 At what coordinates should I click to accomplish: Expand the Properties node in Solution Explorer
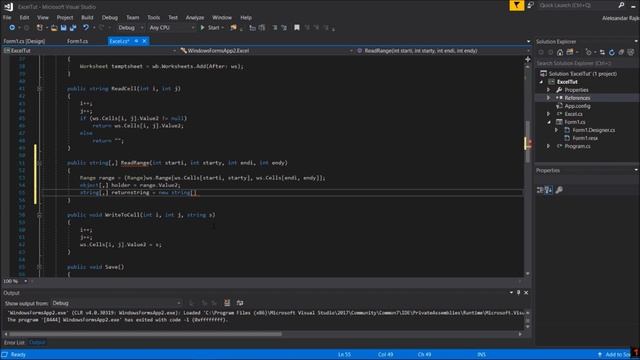549,90
